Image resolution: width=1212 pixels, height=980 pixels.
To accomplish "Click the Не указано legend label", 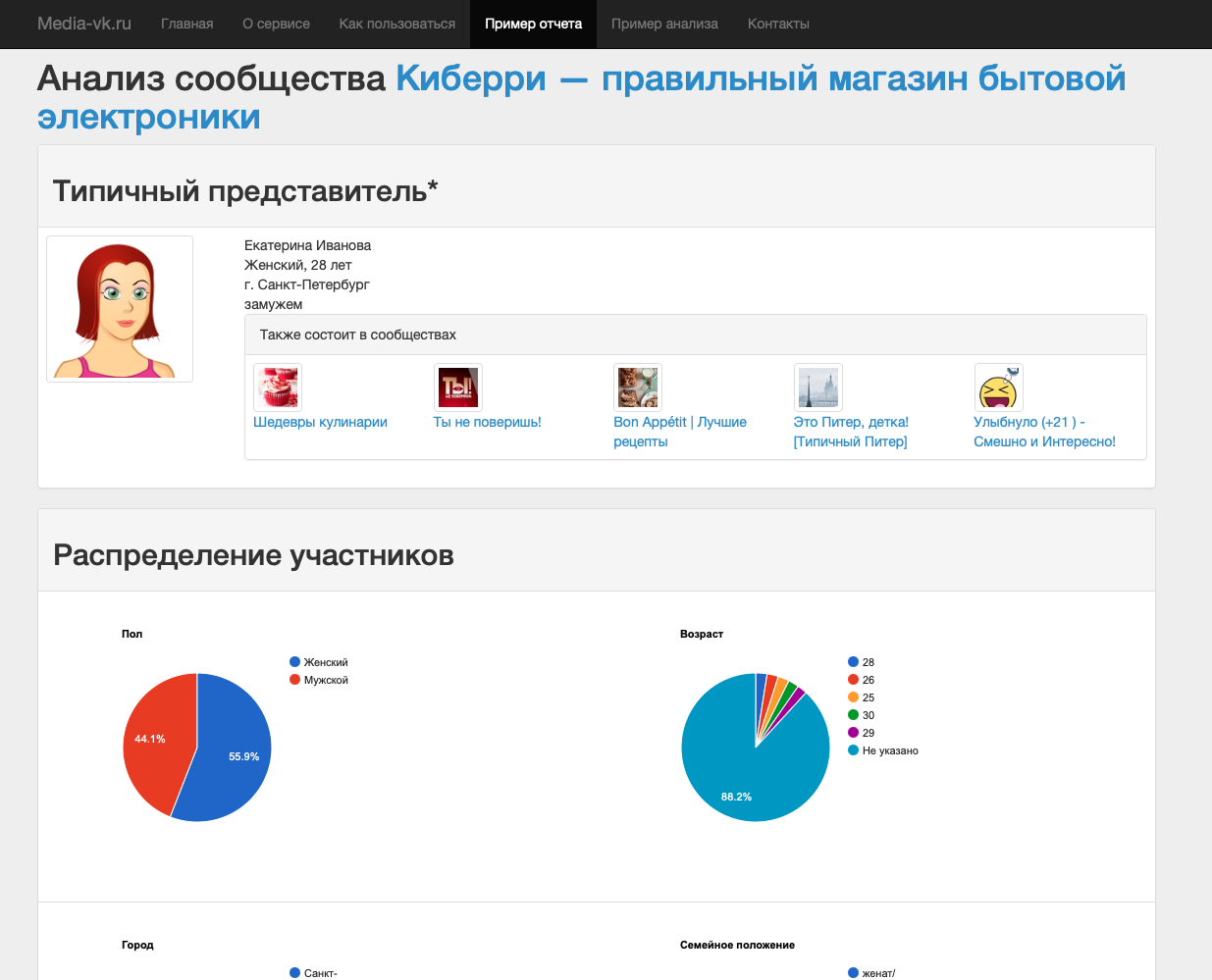I will pos(890,750).
